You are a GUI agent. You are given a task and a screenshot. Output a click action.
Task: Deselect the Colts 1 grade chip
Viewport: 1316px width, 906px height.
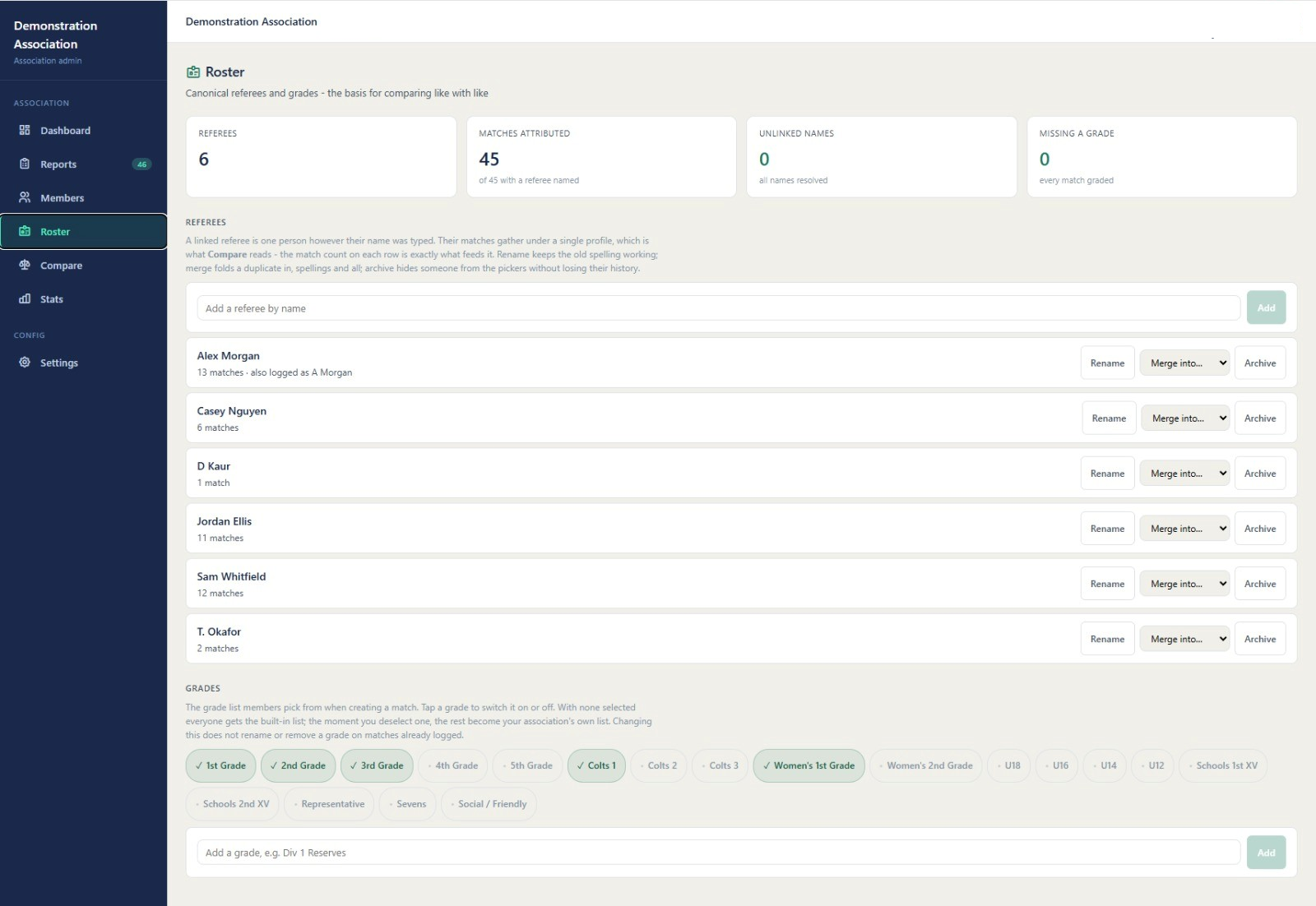pos(596,765)
